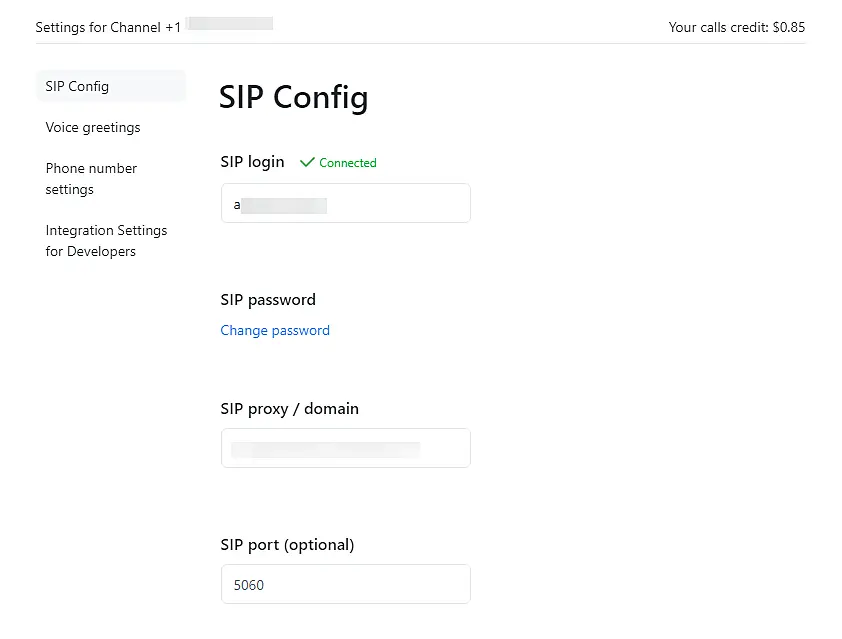The height and width of the screenshot is (639, 842).
Task: Open Phone number settings page
Action: pos(91,178)
